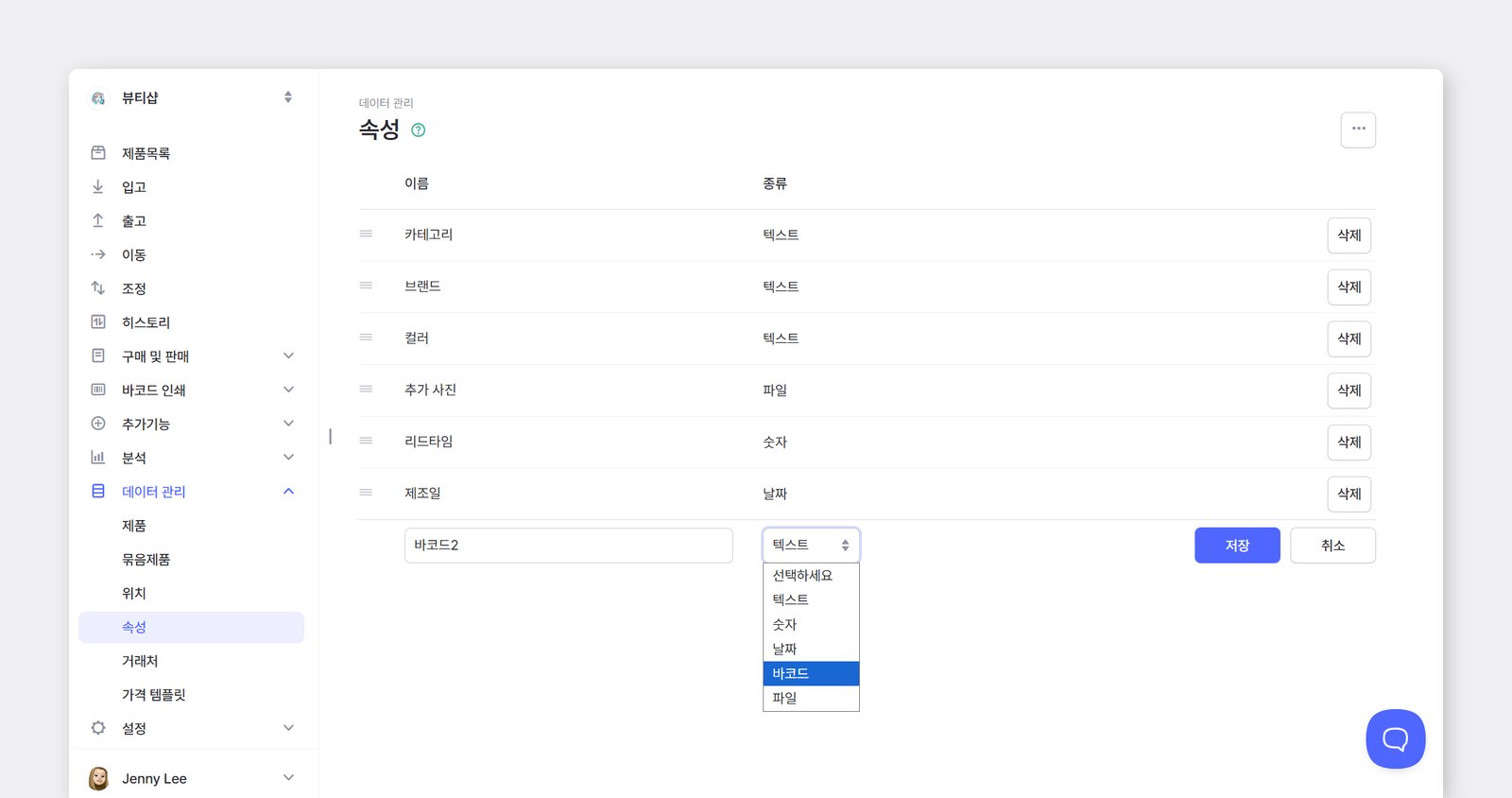1512x798 pixels.
Task: Expand the 추가기능 chevron
Action: click(289, 424)
